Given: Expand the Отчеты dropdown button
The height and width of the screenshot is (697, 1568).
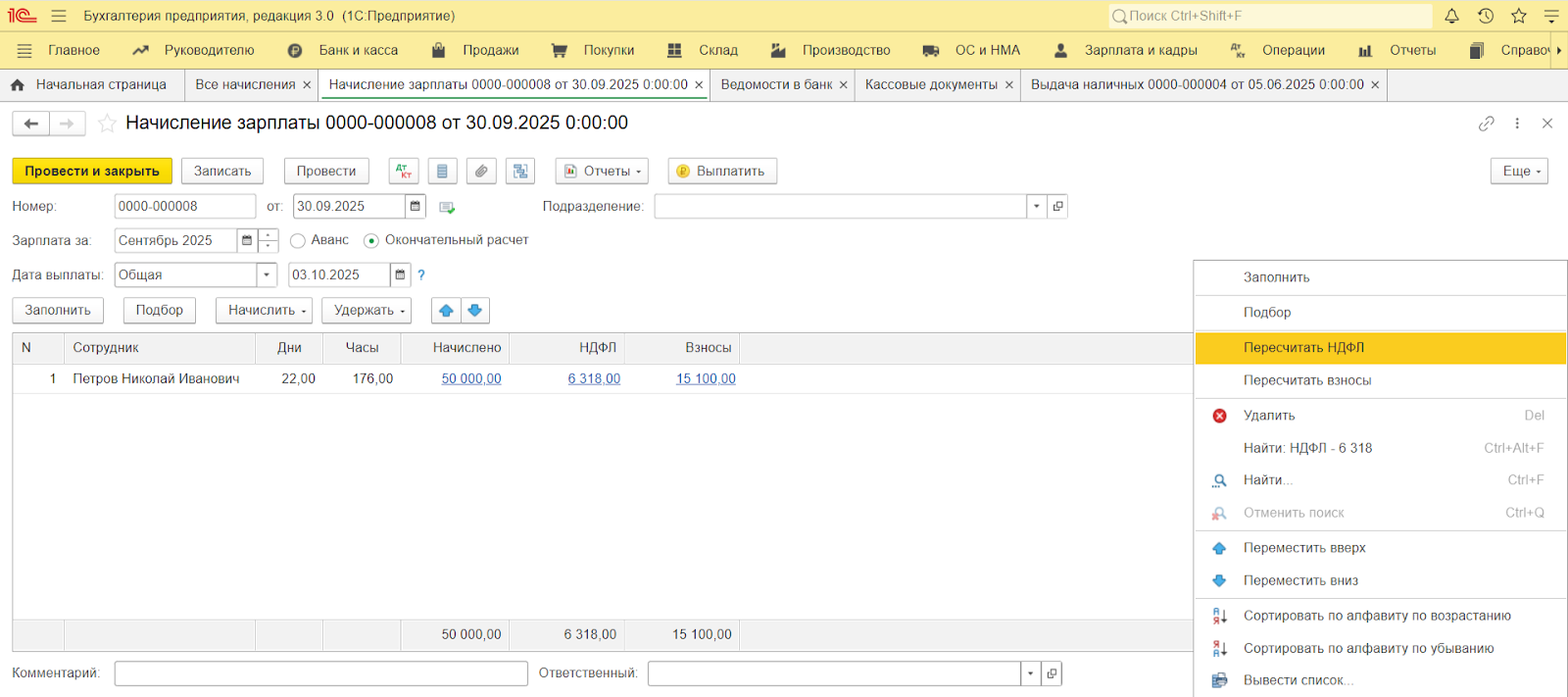Looking at the screenshot, I should tap(602, 171).
